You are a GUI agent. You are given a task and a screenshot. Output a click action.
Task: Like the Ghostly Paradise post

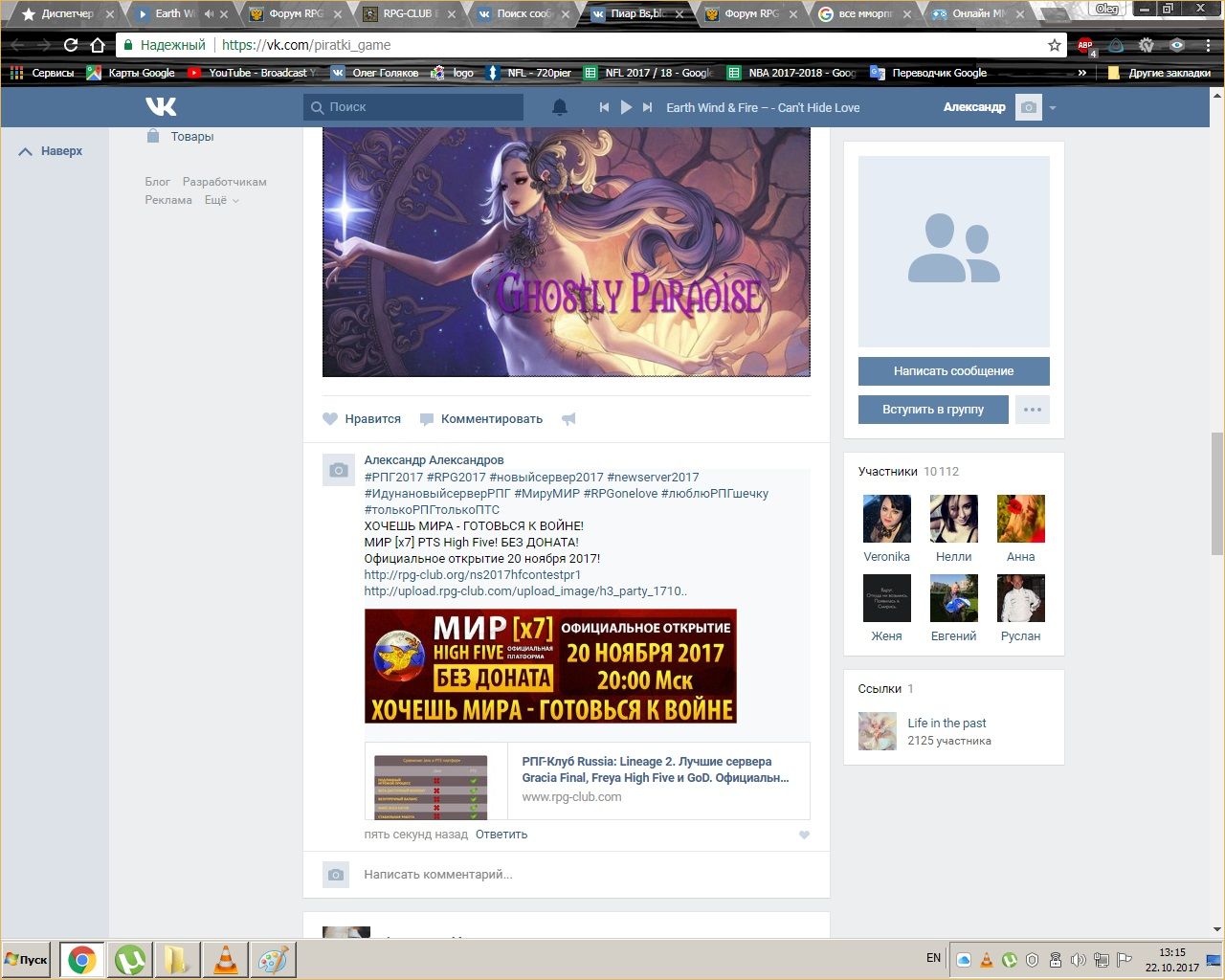click(362, 419)
